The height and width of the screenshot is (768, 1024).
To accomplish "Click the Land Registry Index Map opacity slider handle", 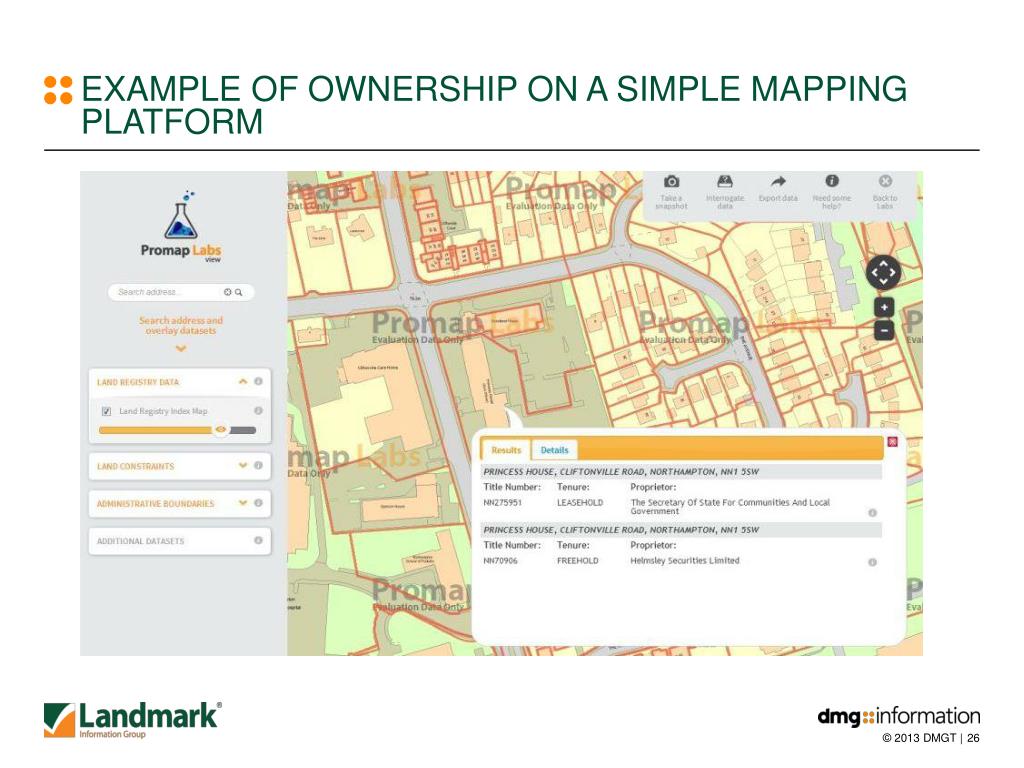I will [x=221, y=430].
